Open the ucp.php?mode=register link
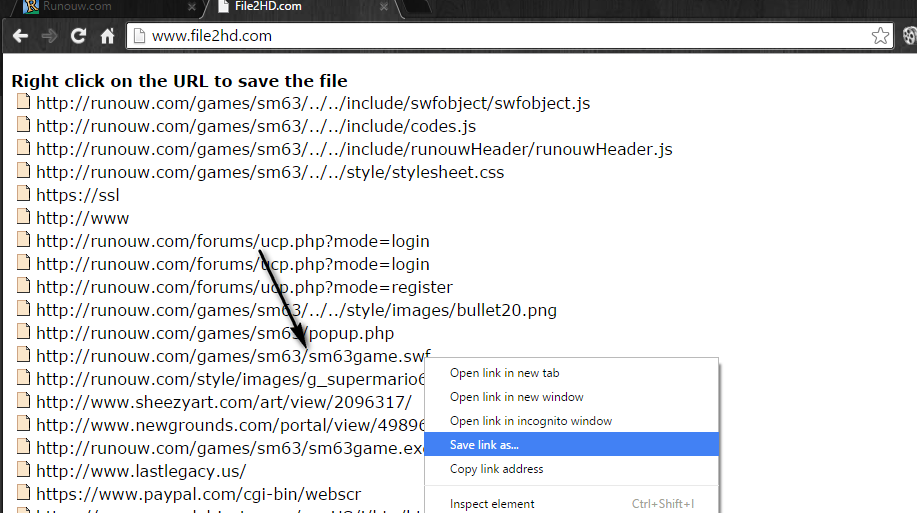Image resolution: width=917 pixels, height=513 pixels. tap(244, 287)
